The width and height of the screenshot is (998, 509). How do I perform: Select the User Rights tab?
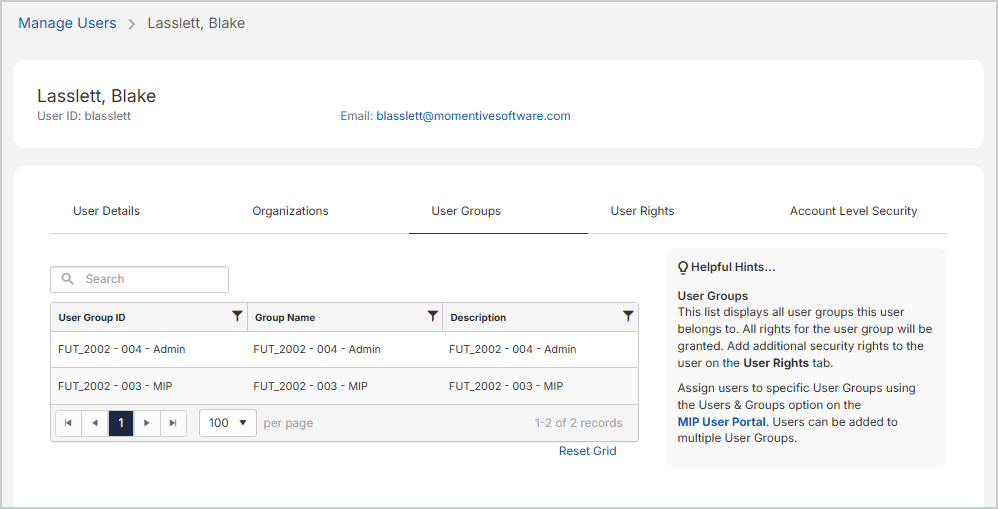(642, 211)
